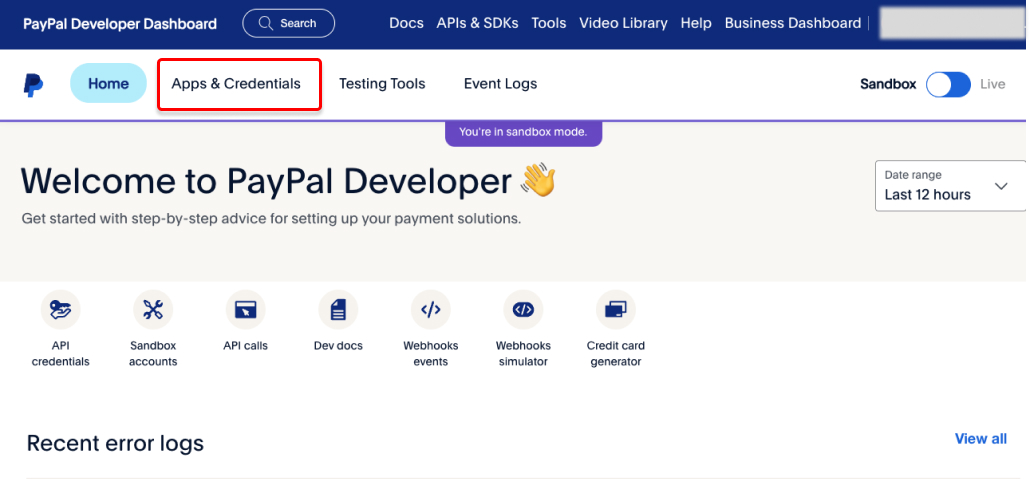
Task: Open APIs & SDKs in top navigation
Action: (x=478, y=23)
